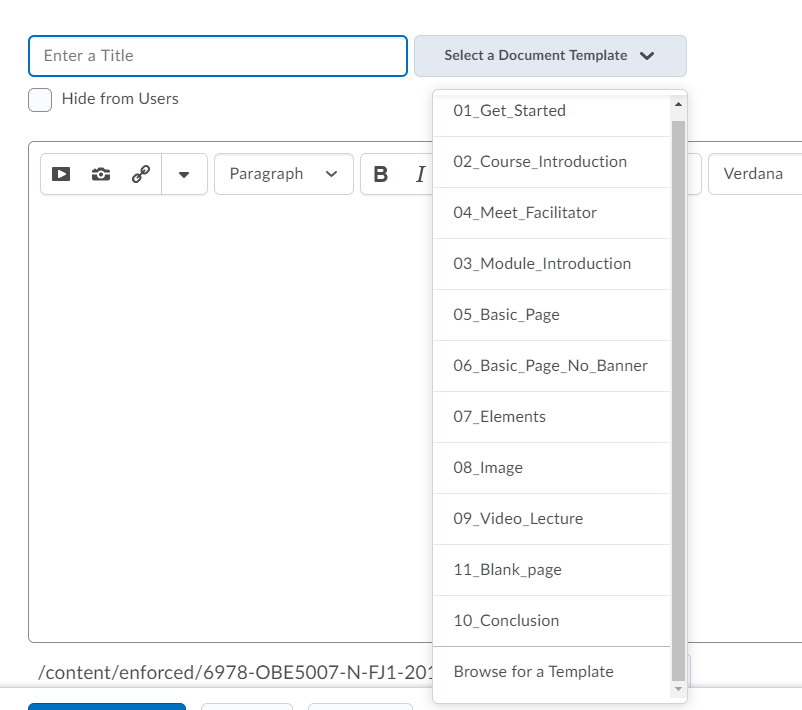Click the Insert Image camera icon
Image resolution: width=802 pixels, height=710 pixels.
pyautogui.click(x=101, y=174)
